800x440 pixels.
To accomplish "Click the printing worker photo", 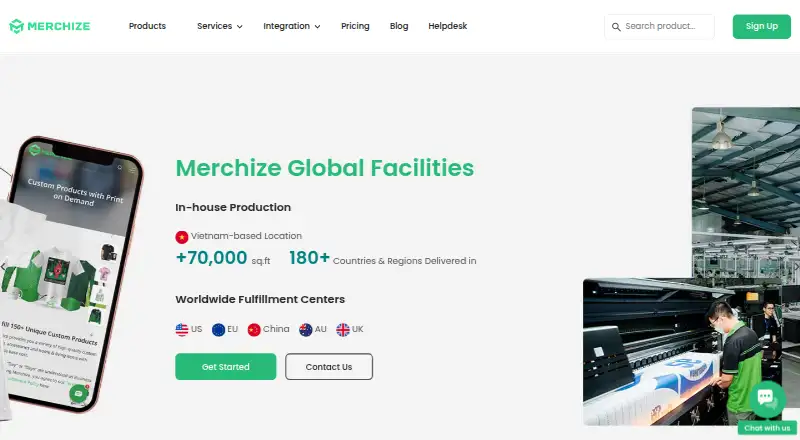I will pos(684,351).
